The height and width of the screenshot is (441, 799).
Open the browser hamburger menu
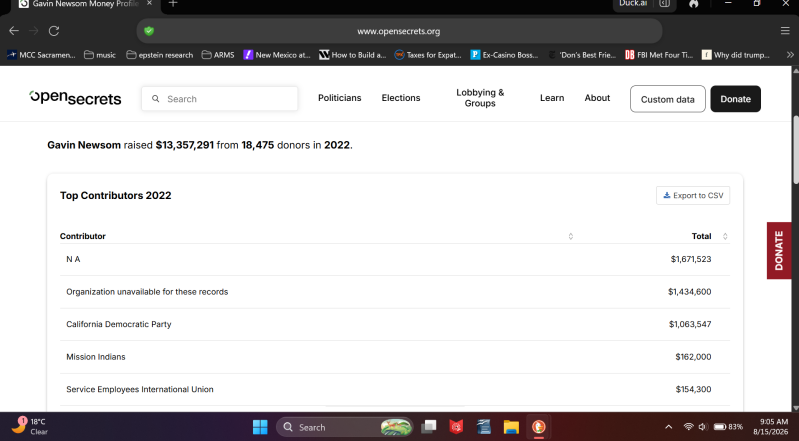785,31
